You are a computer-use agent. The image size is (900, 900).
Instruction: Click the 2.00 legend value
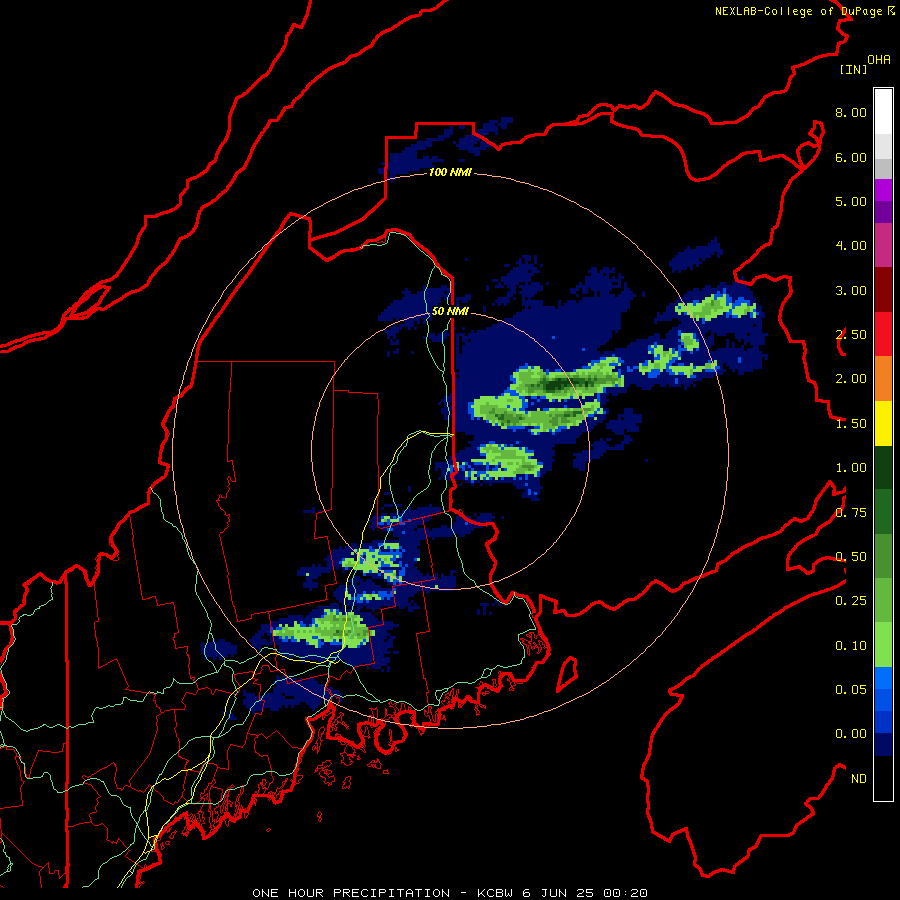click(x=851, y=379)
